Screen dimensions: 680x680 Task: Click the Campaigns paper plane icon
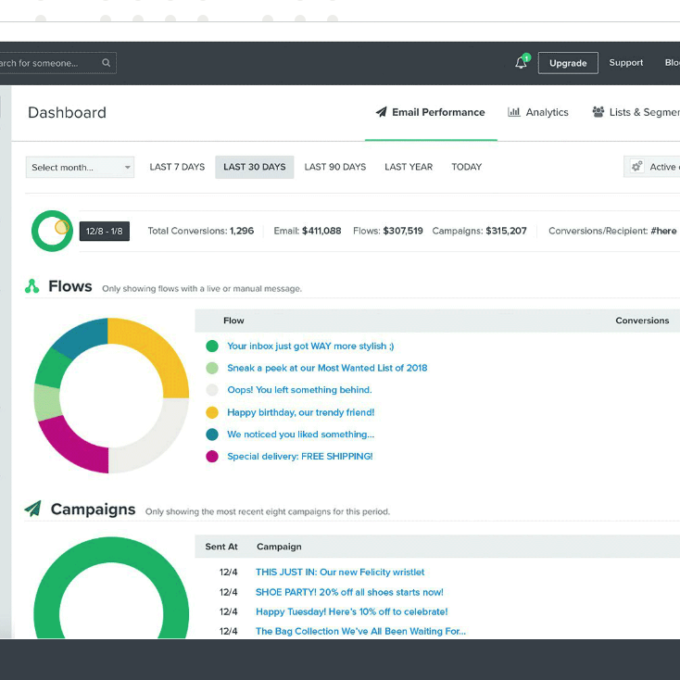[33, 509]
